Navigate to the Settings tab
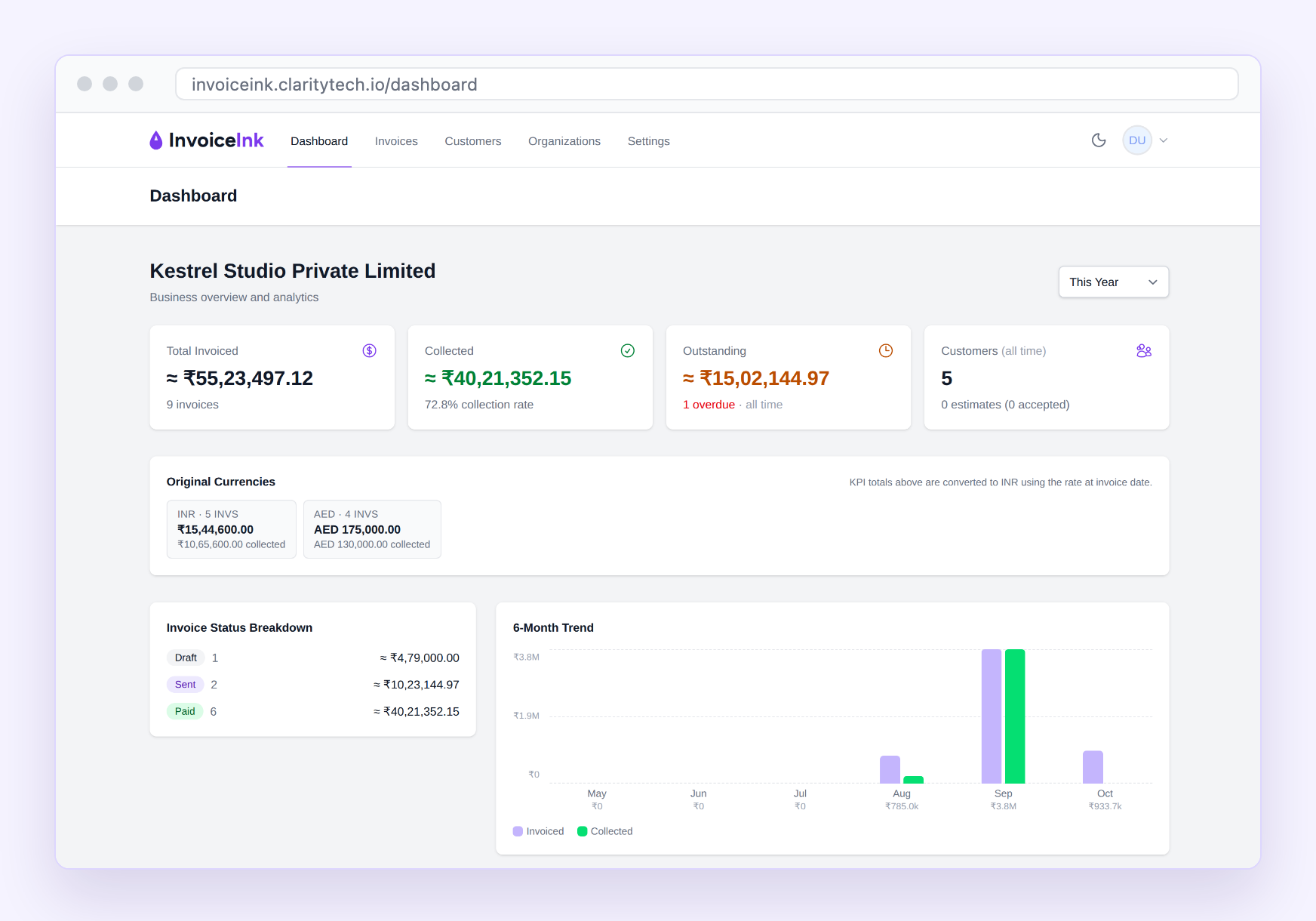This screenshot has width=1316, height=921. (x=649, y=141)
